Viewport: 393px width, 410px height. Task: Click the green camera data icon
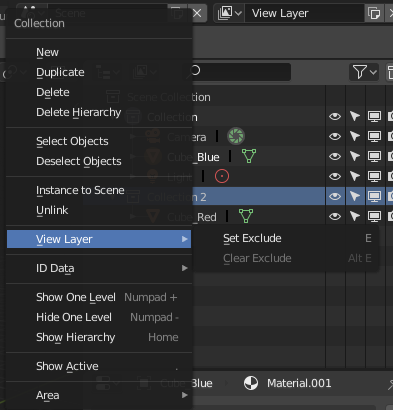(x=236, y=136)
